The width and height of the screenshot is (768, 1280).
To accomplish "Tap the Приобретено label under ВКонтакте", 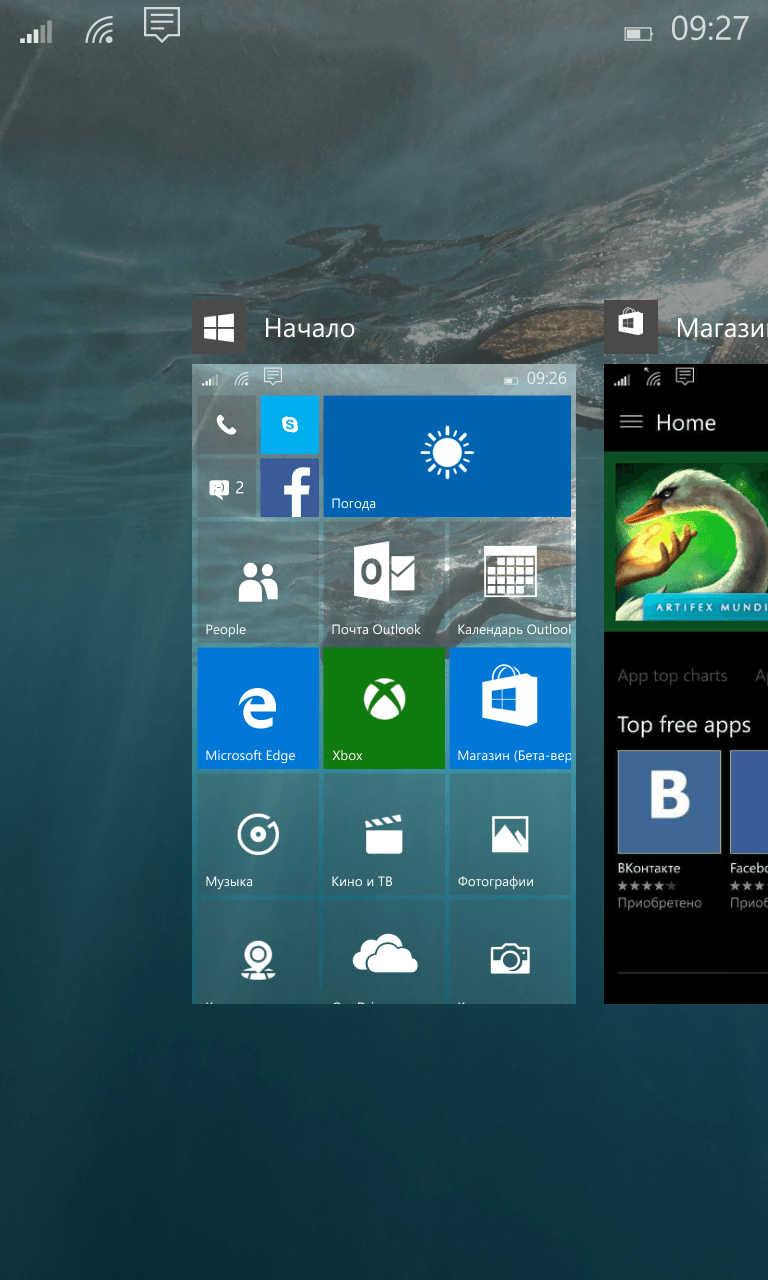I will [x=660, y=903].
